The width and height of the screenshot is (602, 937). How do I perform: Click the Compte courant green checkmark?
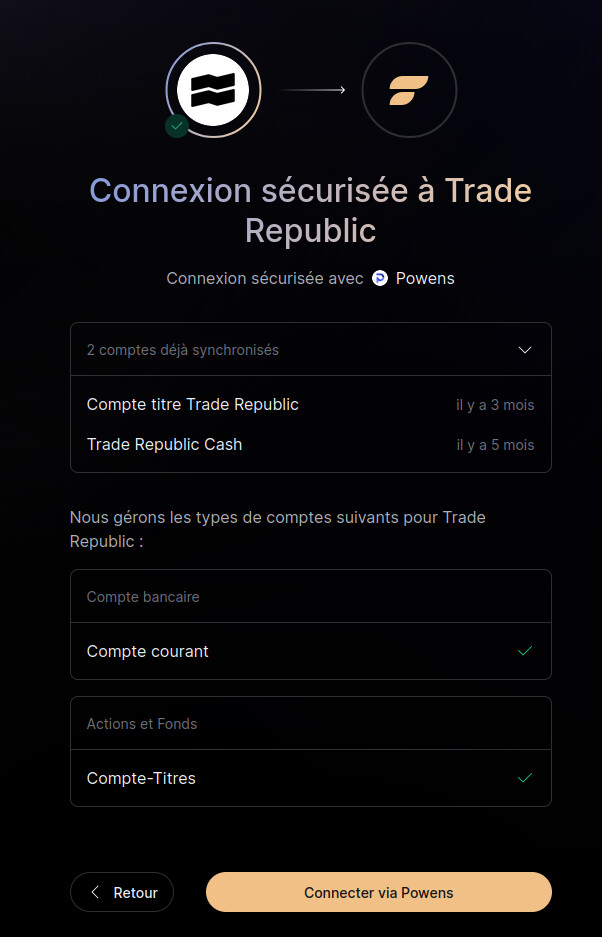(x=525, y=651)
